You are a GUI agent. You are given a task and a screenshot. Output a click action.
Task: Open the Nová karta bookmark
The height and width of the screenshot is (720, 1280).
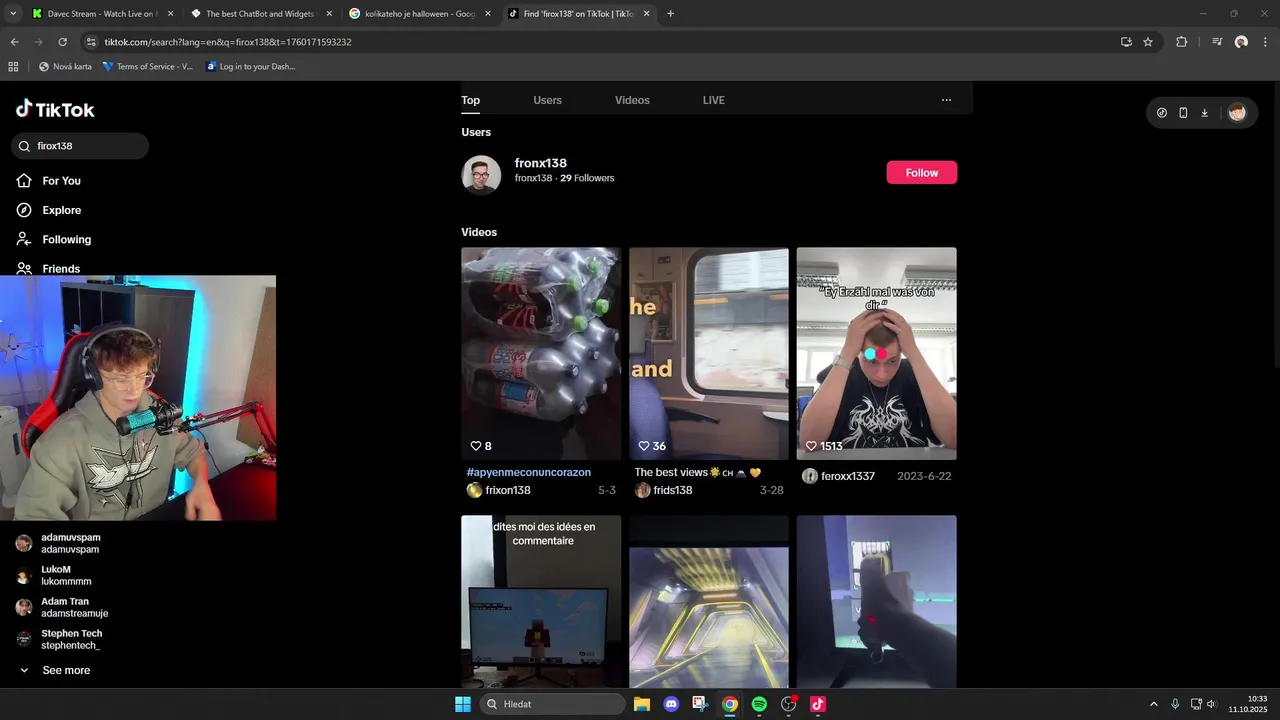point(65,67)
